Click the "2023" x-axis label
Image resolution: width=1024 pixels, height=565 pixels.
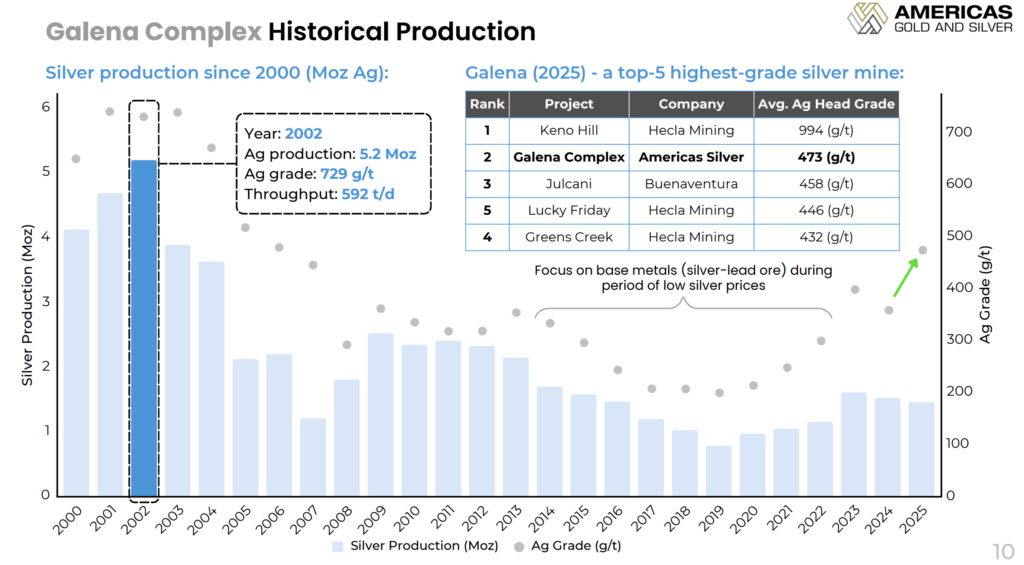846,521
